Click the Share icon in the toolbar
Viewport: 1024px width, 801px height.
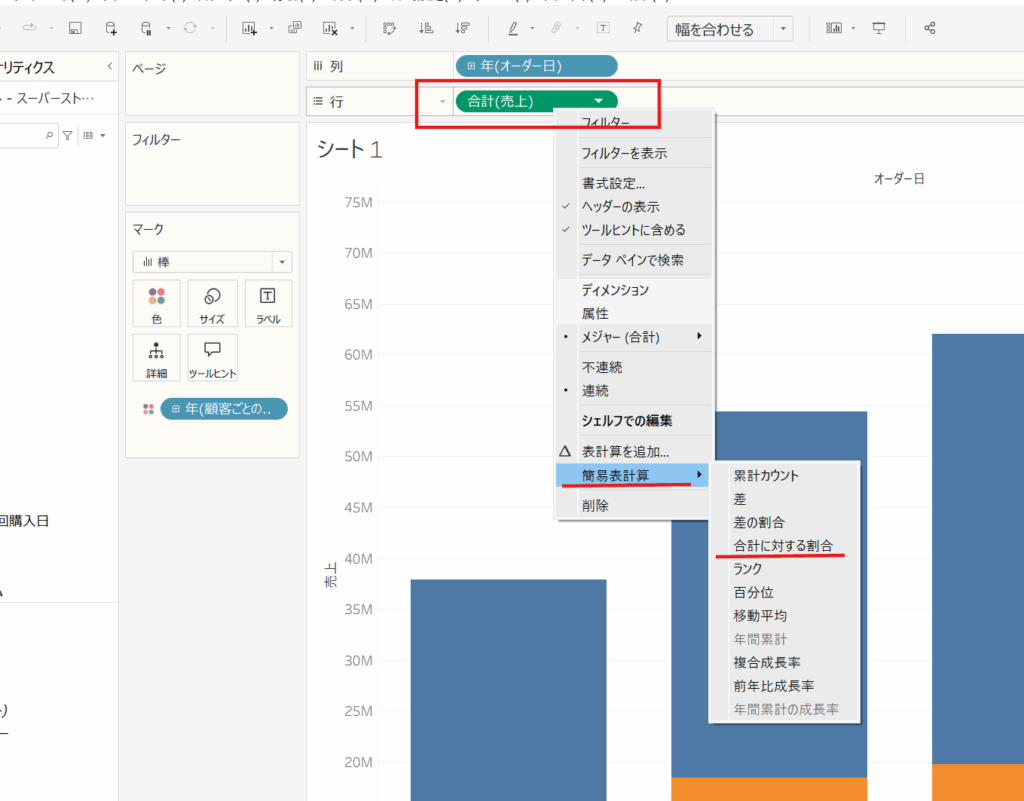pyautogui.click(x=929, y=28)
